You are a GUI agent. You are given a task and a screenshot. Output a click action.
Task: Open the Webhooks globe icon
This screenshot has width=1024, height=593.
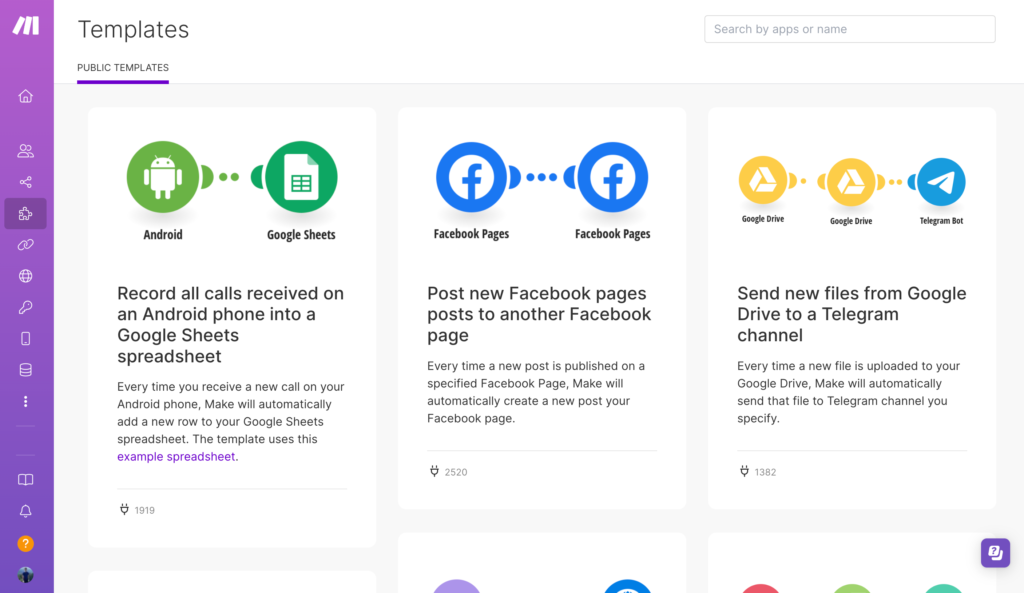point(25,276)
